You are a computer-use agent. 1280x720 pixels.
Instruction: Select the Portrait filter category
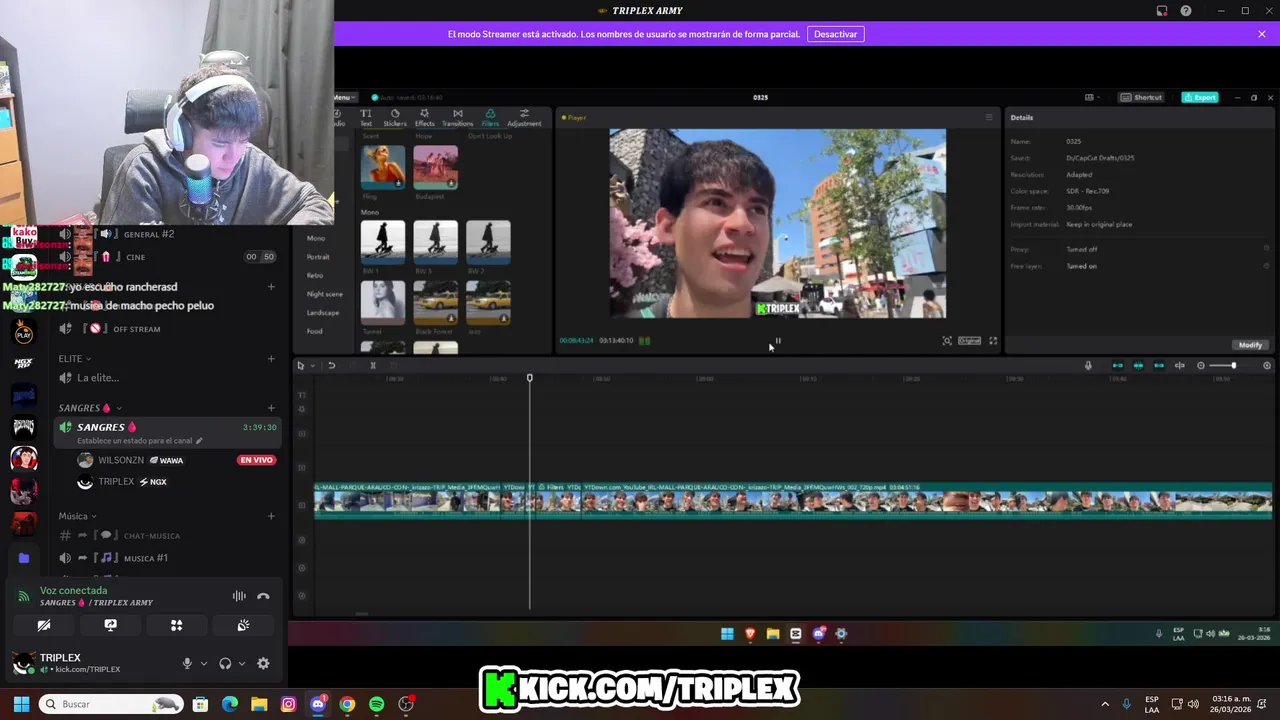click(x=318, y=257)
